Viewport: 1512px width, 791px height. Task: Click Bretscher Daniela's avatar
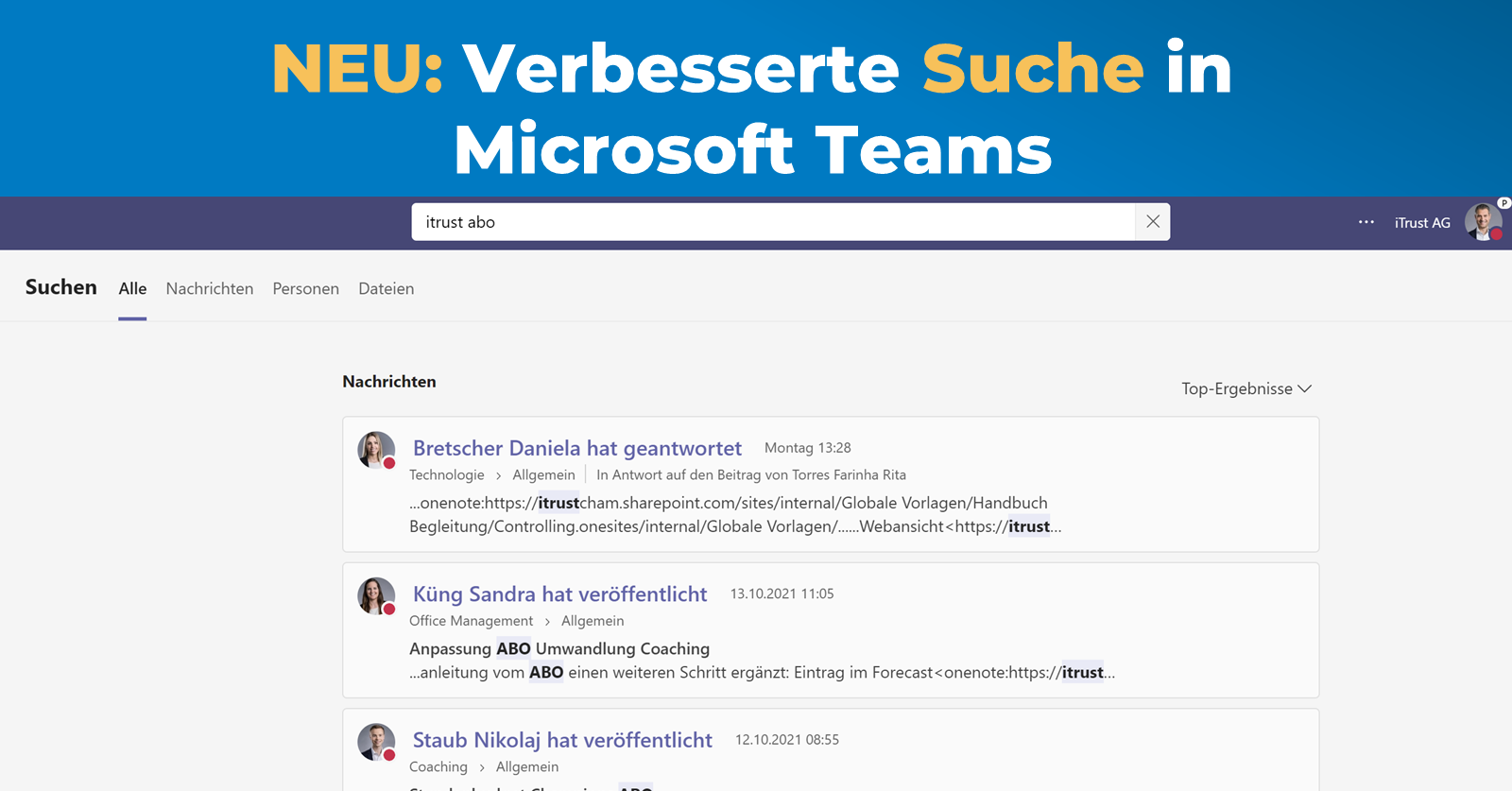click(x=376, y=450)
